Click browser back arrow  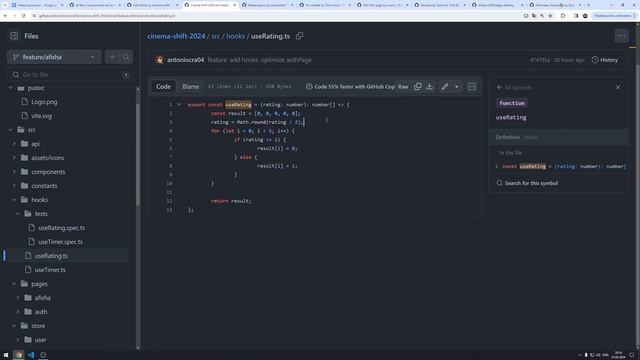pyautogui.click(x=5, y=16)
